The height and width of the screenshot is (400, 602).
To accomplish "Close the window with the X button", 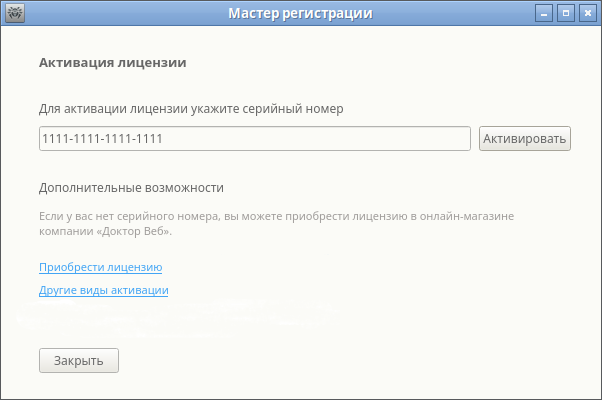I will 588,13.
